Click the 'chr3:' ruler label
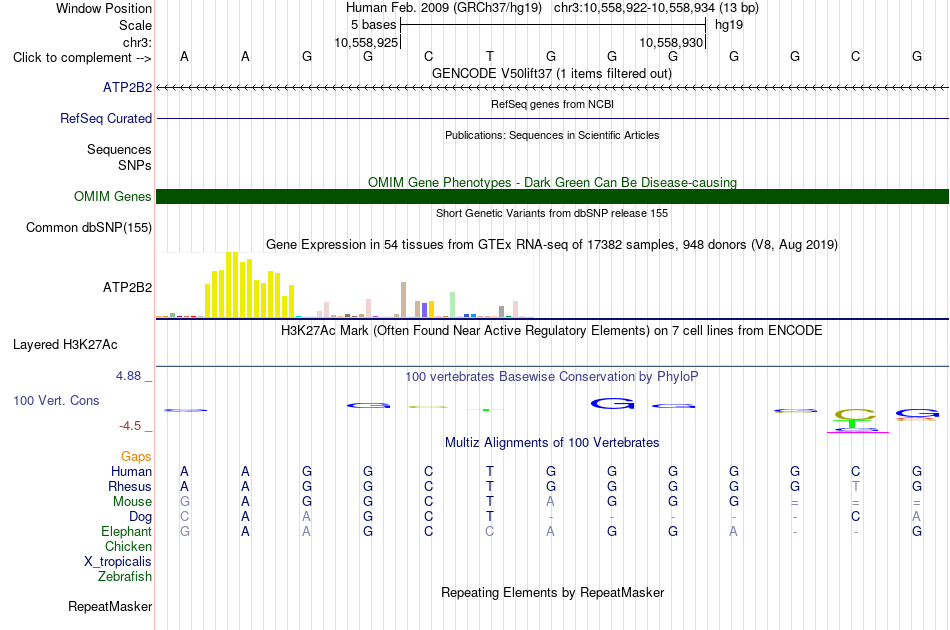 137,42
